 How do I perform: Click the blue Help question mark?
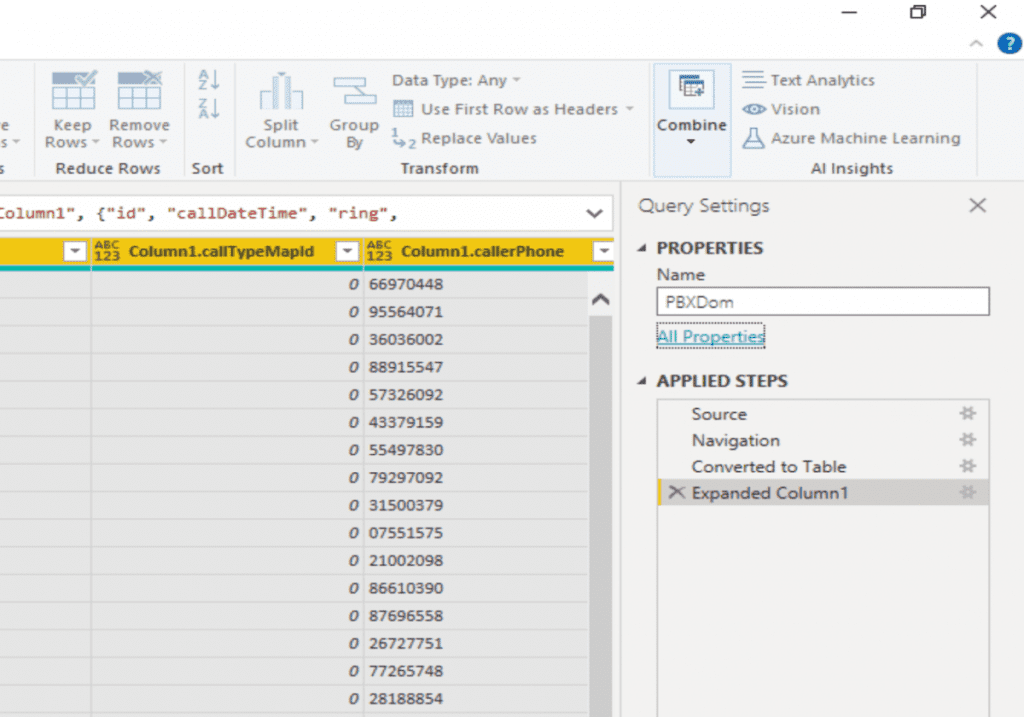(x=1009, y=44)
